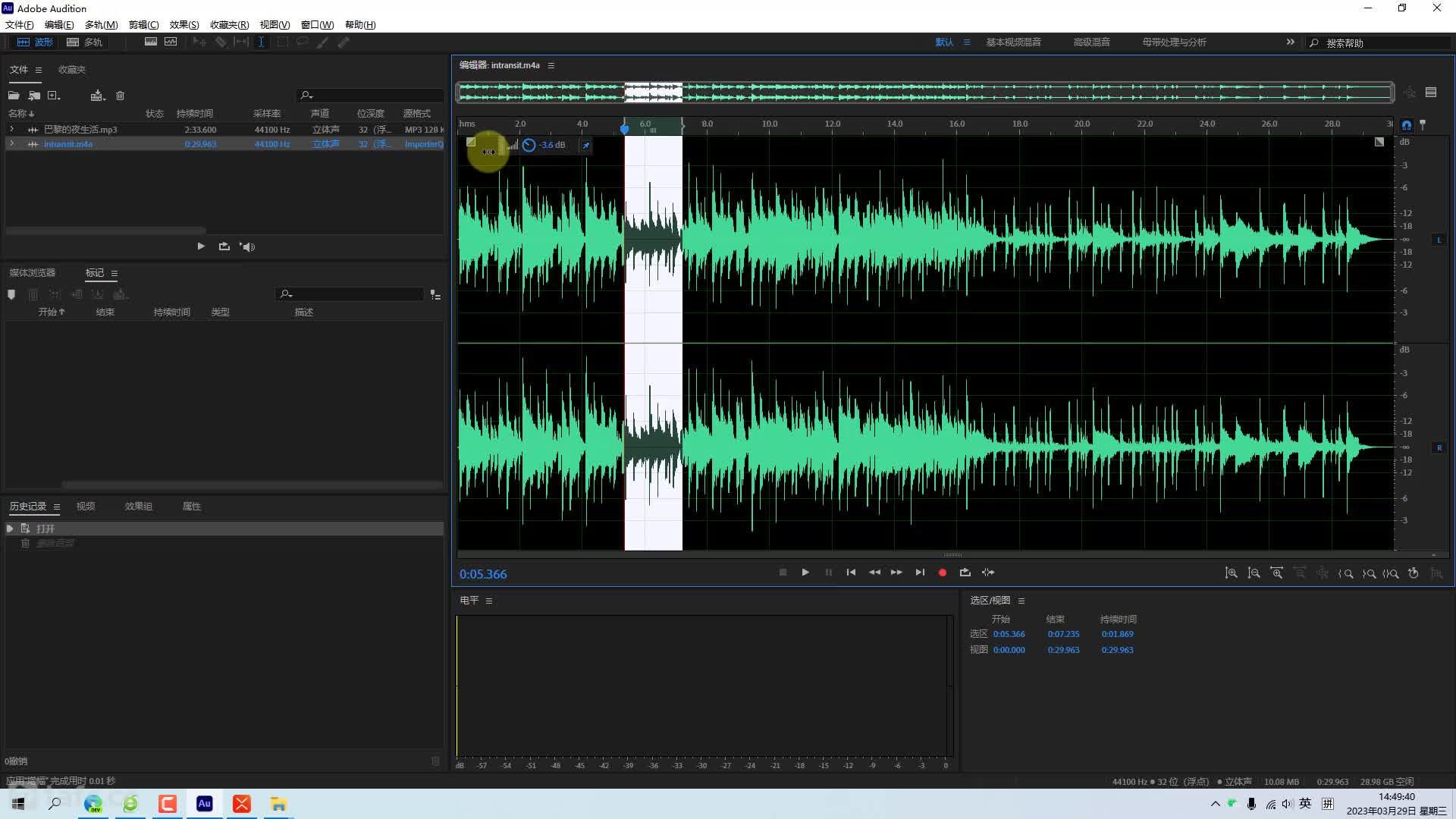Click the Open File folder icon
The width and height of the screenshot is (1456, 819).
click(x=14, y=96)
